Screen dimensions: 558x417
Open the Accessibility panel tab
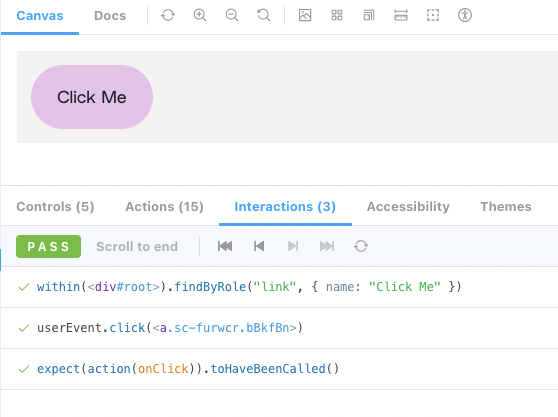click(408, 206)
